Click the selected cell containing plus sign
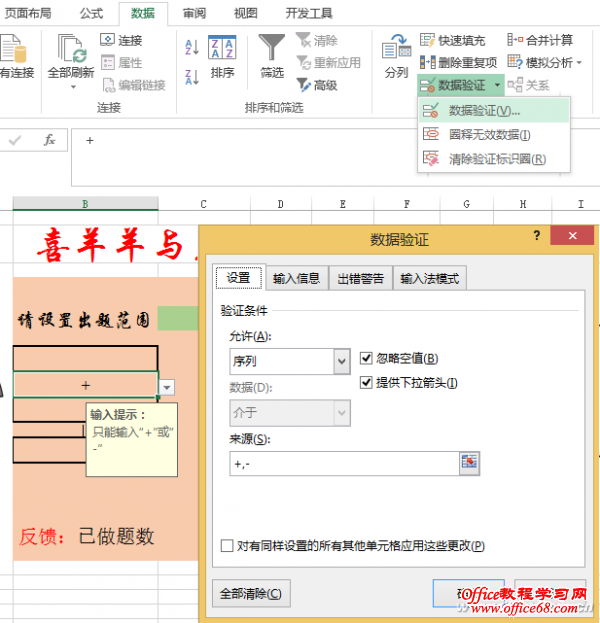 click(x=86, y=385)
